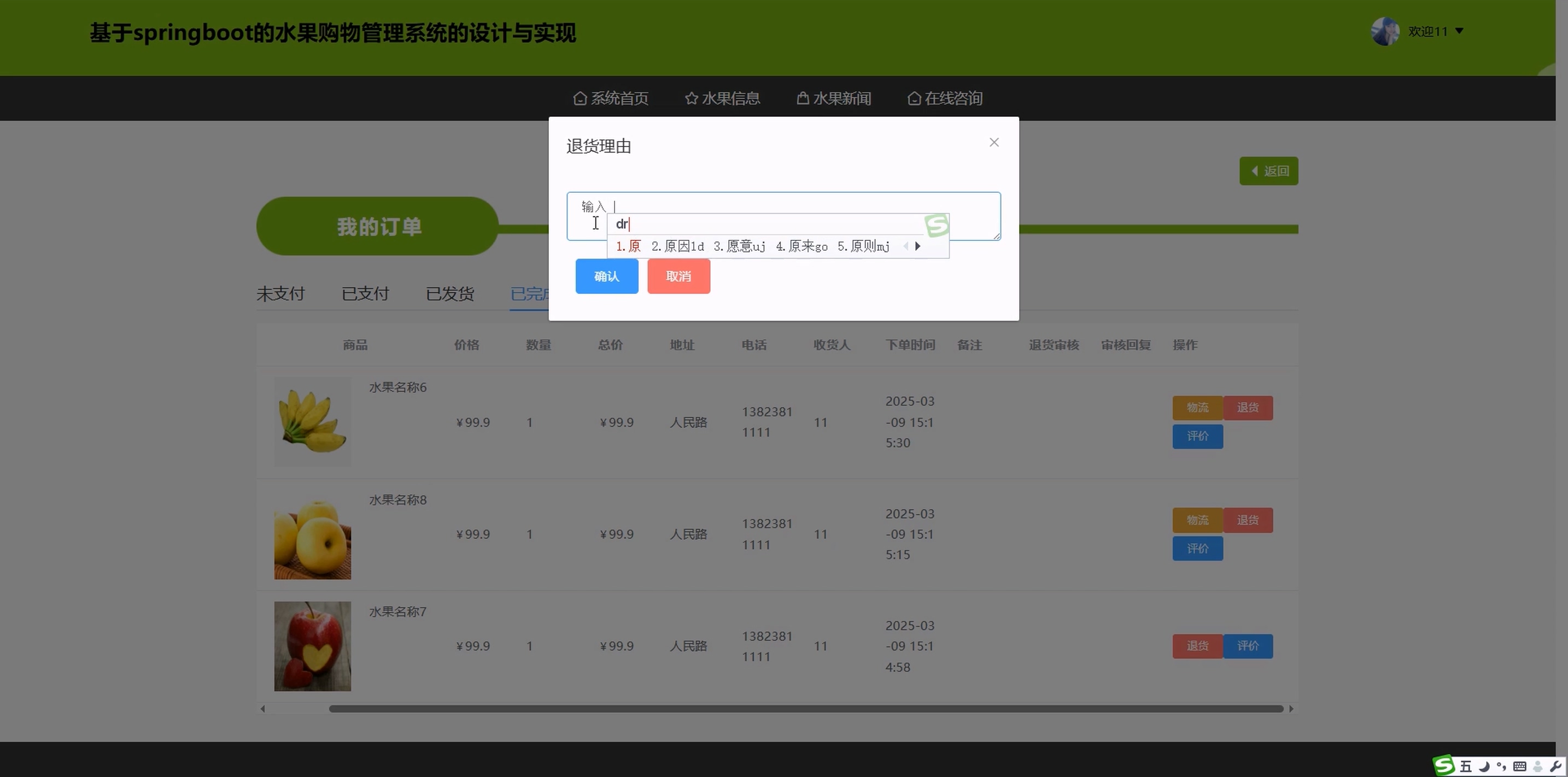Show next page of IME candidates
1568x777 pixels.
tap(918, 246)
